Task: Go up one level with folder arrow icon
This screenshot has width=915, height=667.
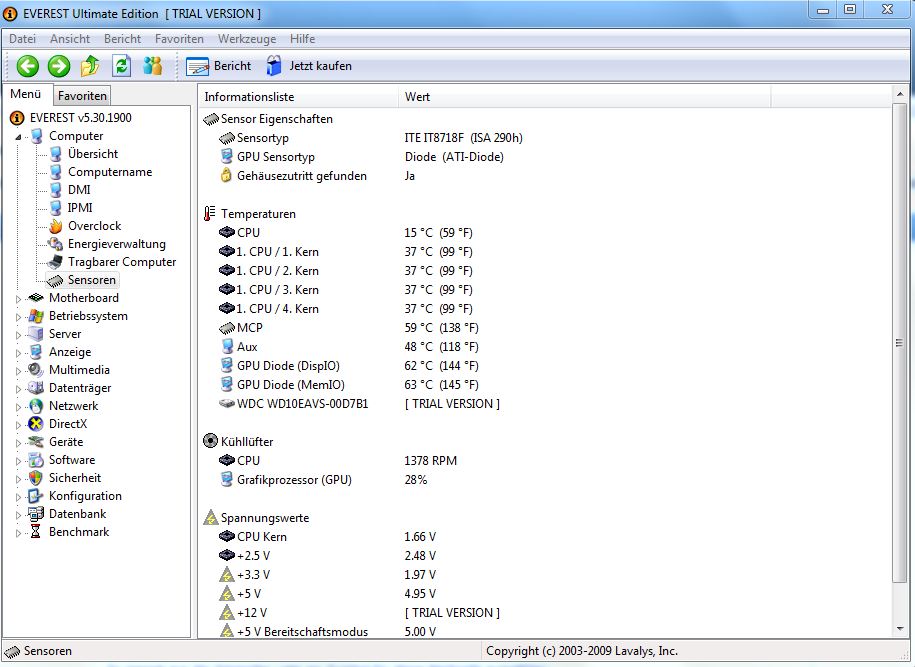Action: pyautogui.click(x=90, y=66)
